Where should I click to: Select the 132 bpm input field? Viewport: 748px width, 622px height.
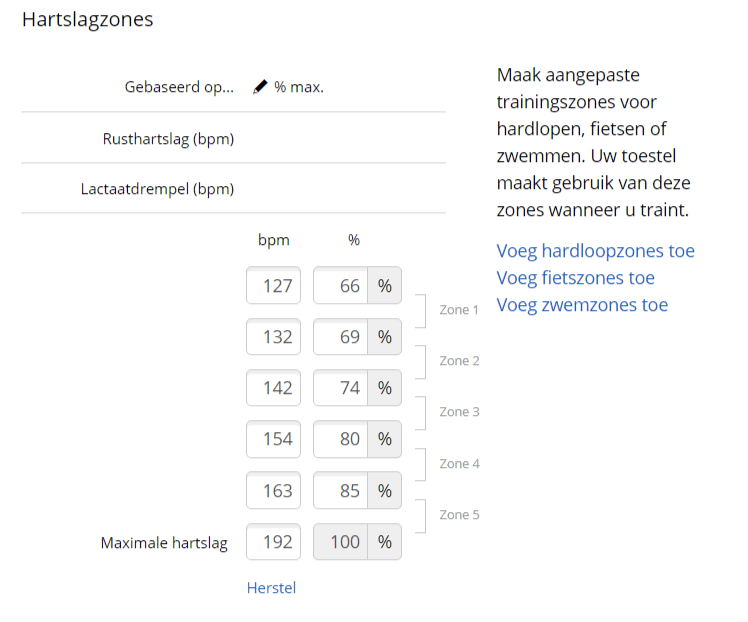point(274,337)
